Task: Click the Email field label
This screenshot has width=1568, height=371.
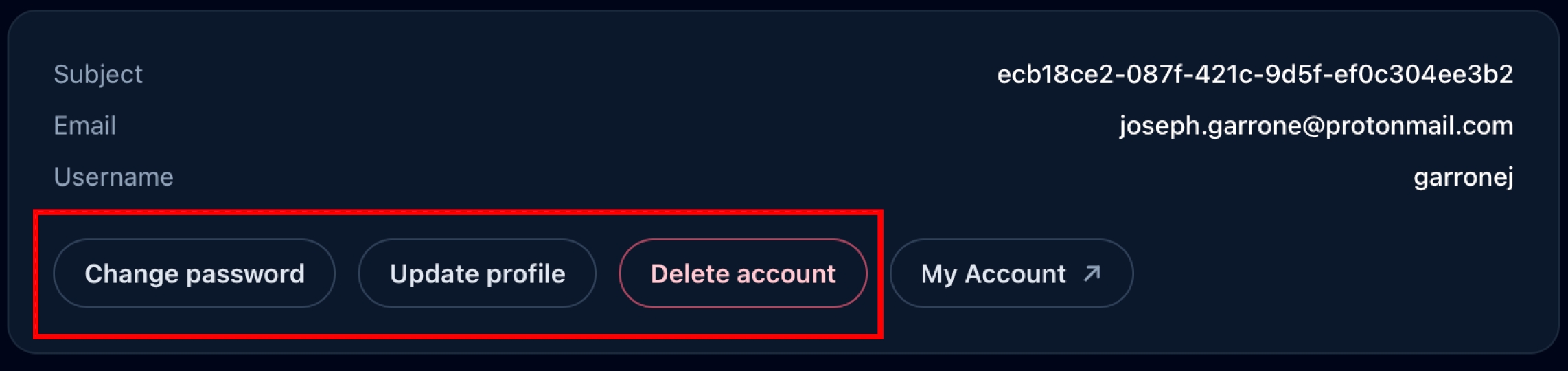Action: (x=84, y=126)
